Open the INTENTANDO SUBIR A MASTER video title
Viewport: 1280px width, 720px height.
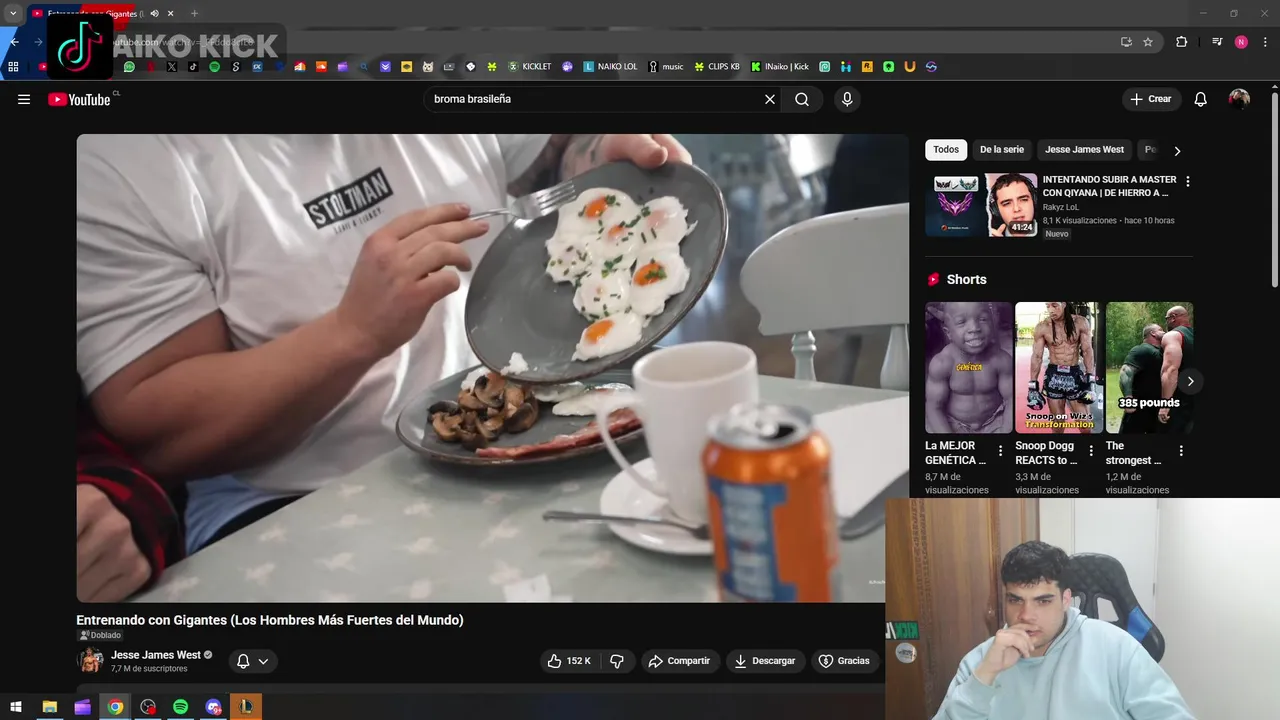coord(1109,186)
